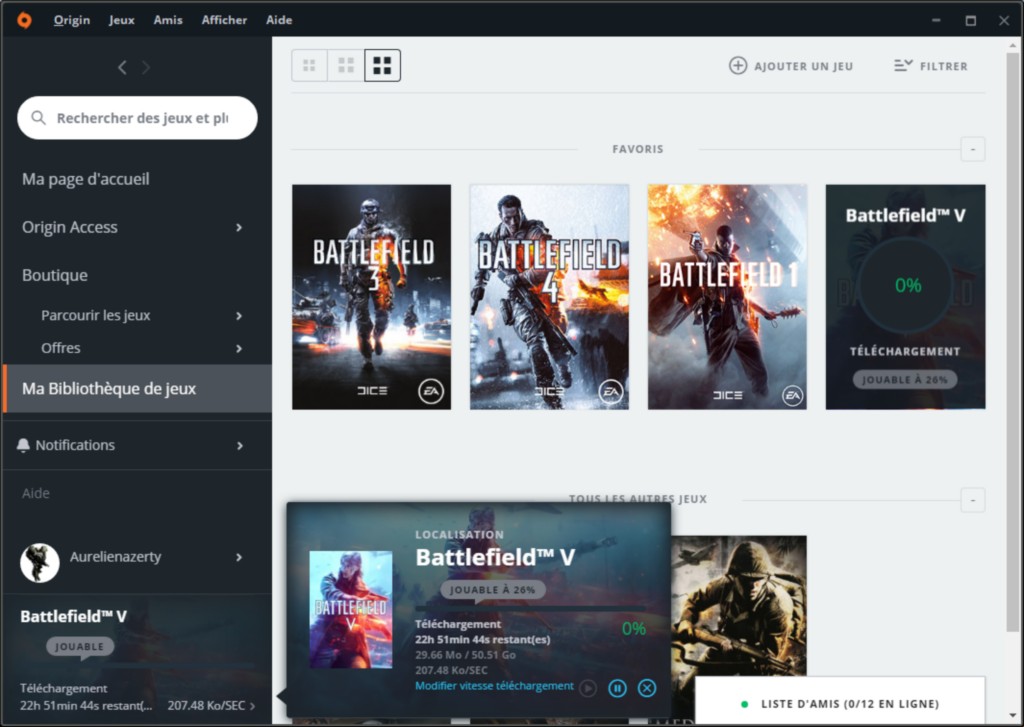The image size is (1024, 727).
Task: Go to Ma page d'accueil
Action: point(86,179)
